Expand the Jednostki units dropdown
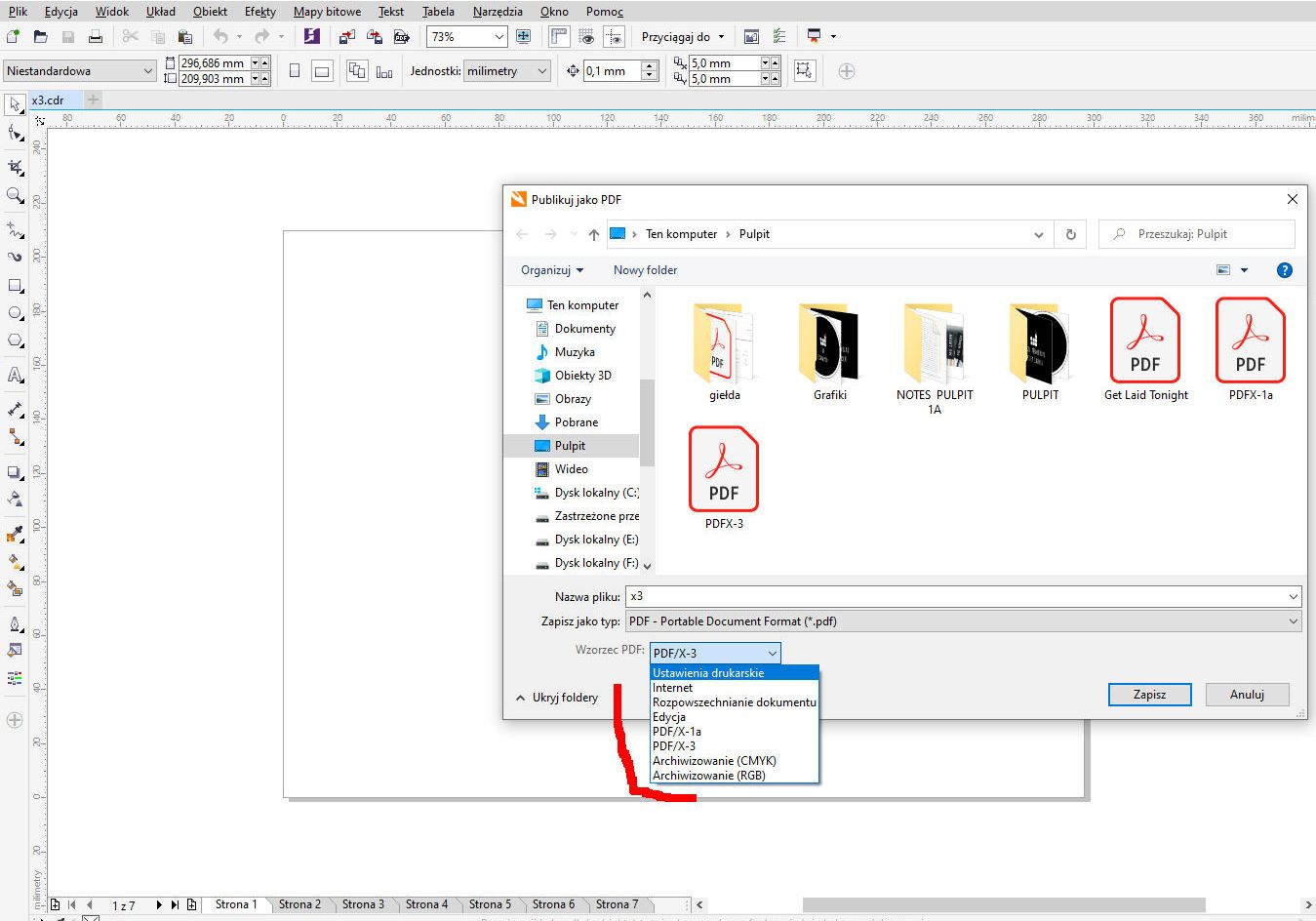The height and width of the screenshot is (921, 1316). [541, 71]
